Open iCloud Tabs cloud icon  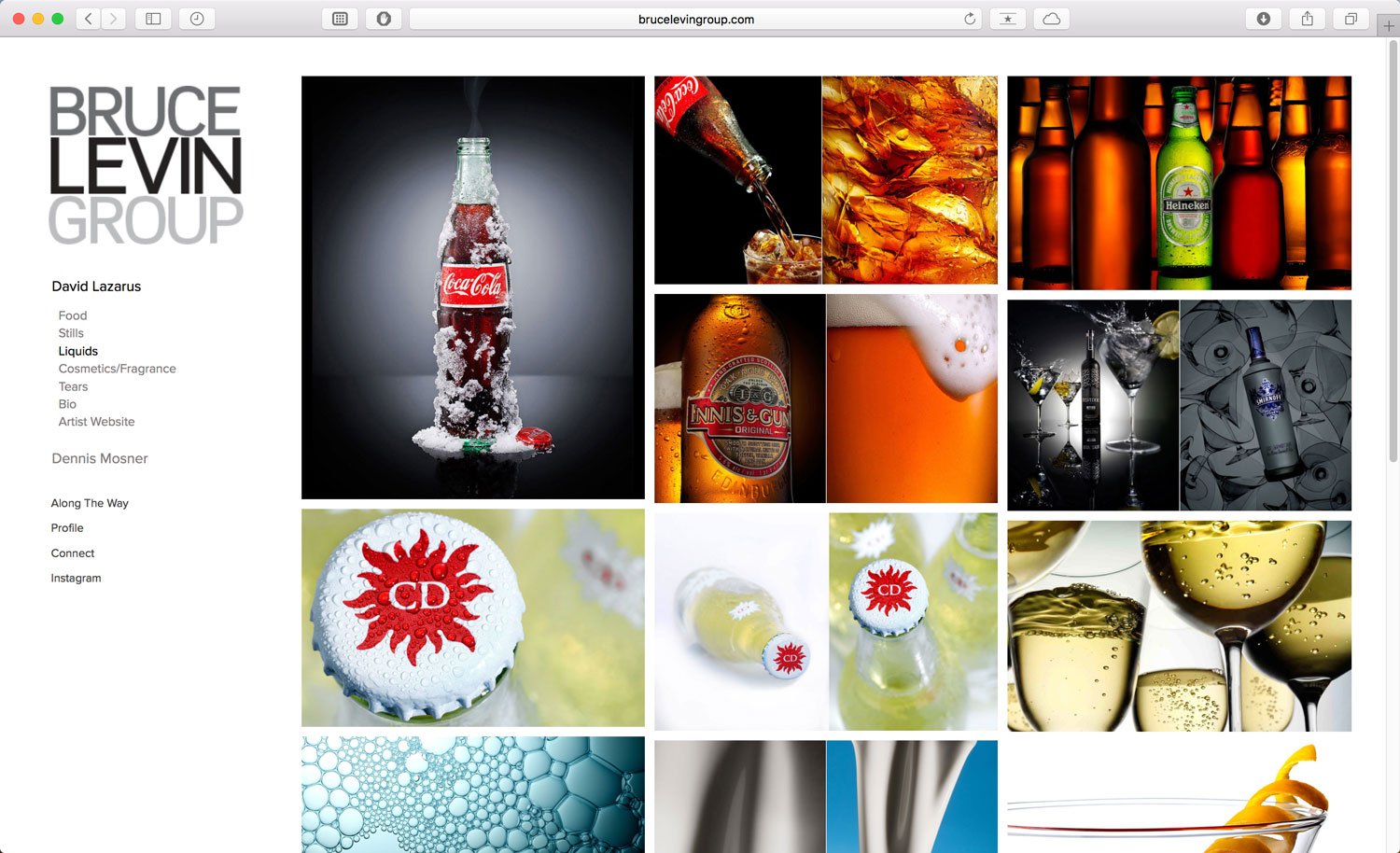1051,19
